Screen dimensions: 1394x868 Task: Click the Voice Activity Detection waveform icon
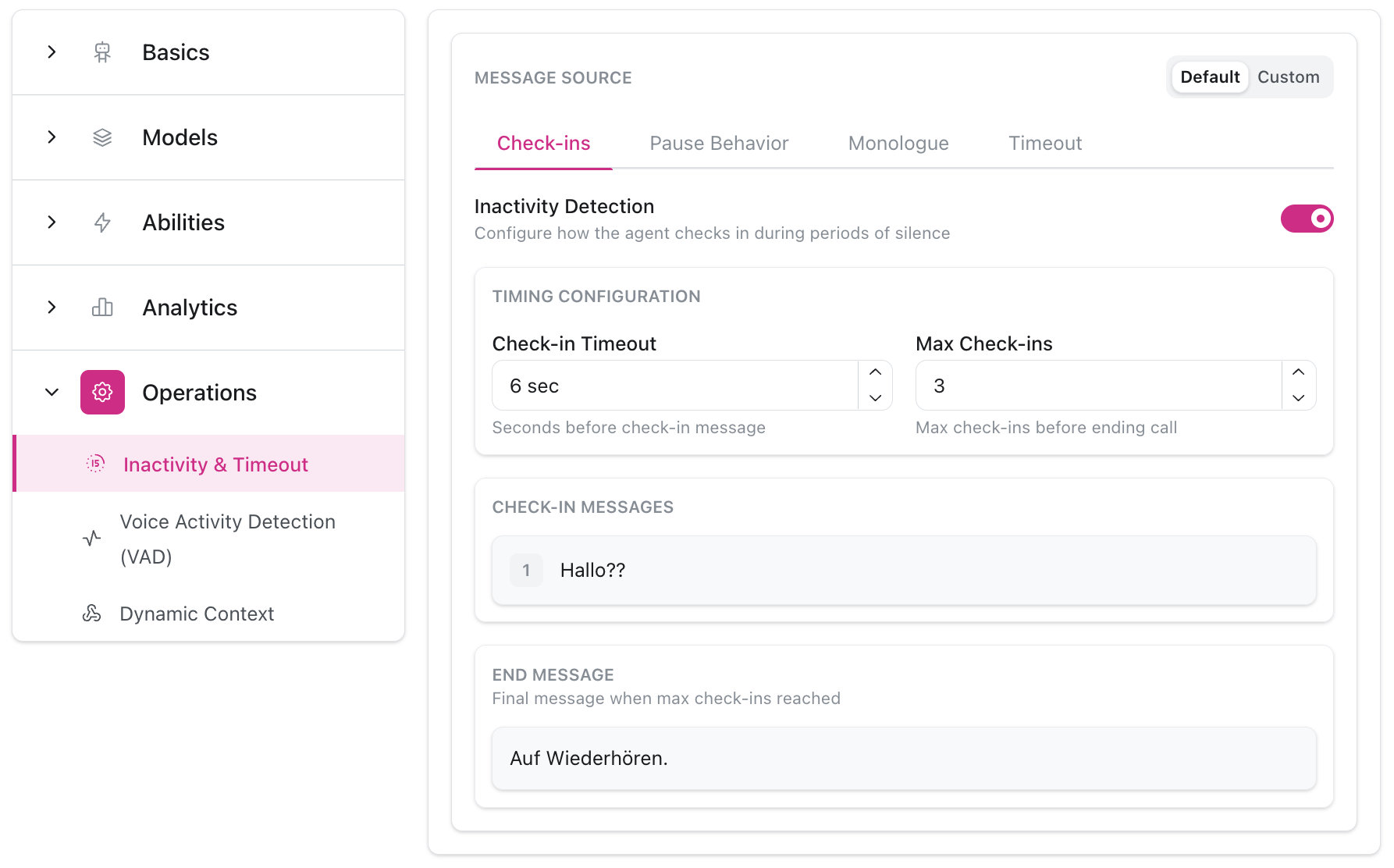pos(91,539)
